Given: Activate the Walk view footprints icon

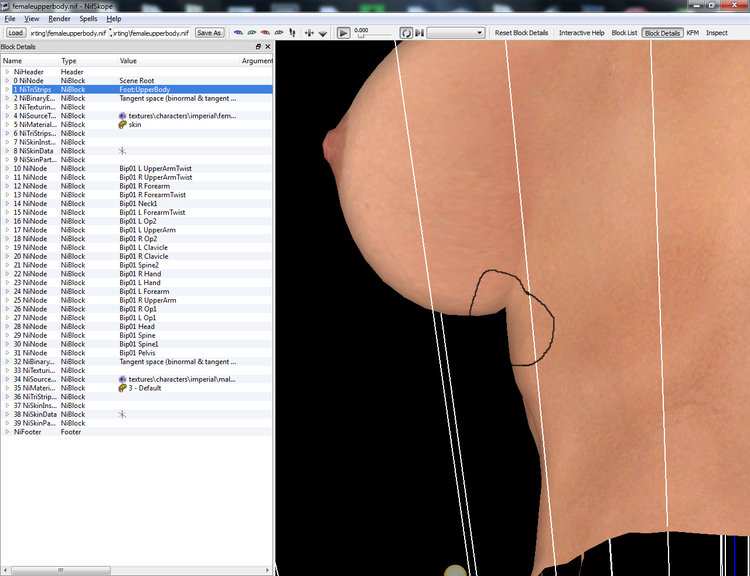Looking at the screenshot, I should coord(292,33).
